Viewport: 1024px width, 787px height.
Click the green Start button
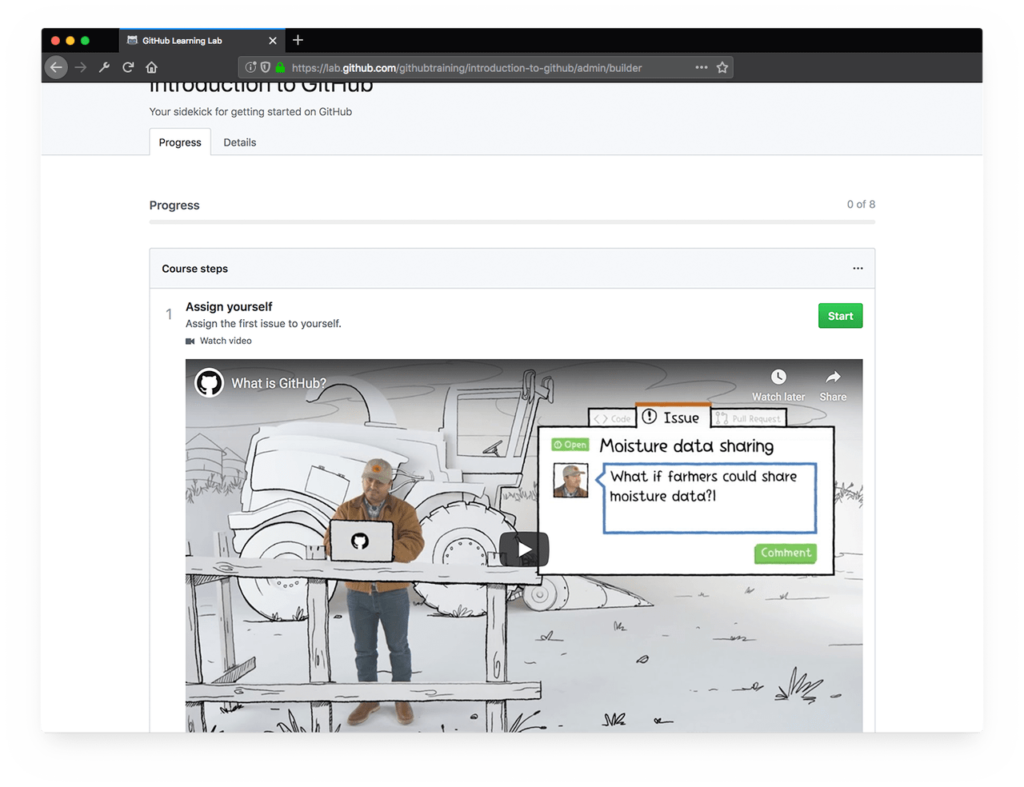click(840, 316)
